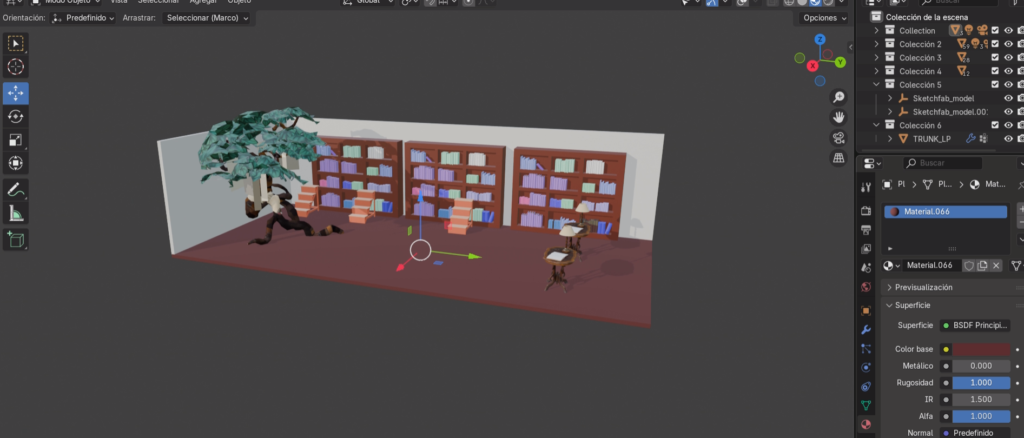Open the Object Constraints properties tab
Screen dimensions: 1024x438
[x=866, y=386]
